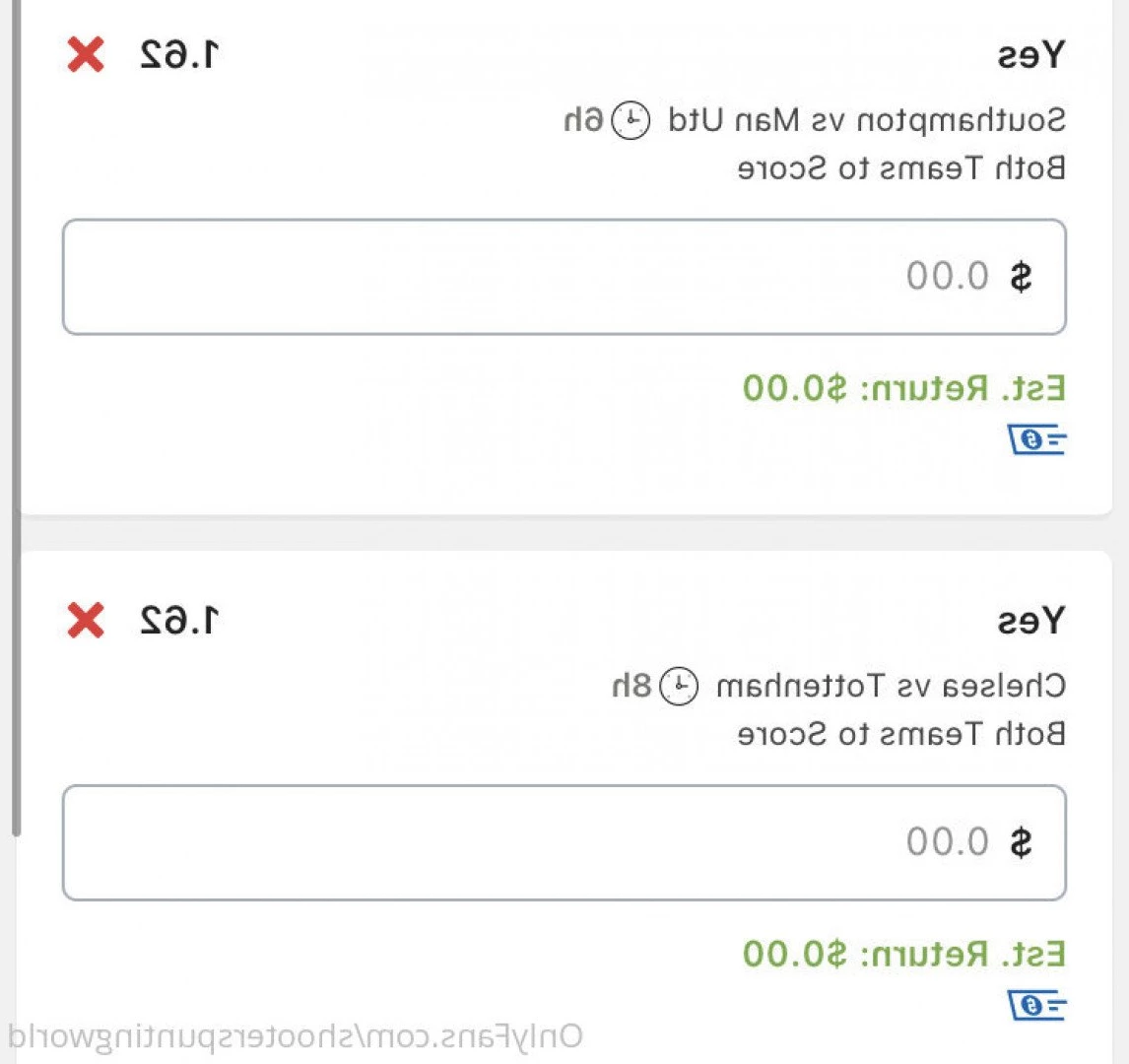The width and height of the screenshot is (1129, 1064).
Task: Click the OnlyFans.com watermark link
Action: [x=295, y=1037]
